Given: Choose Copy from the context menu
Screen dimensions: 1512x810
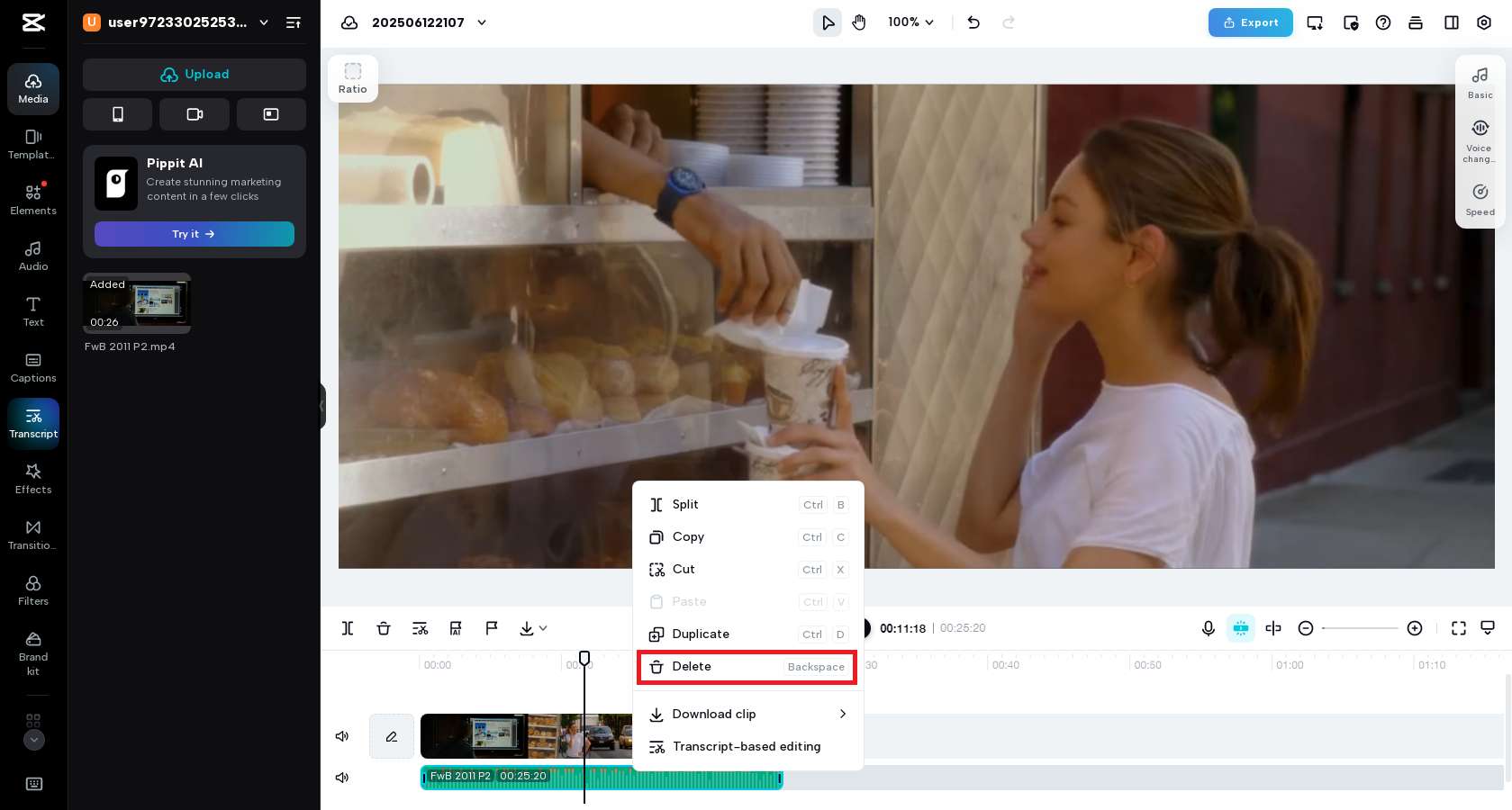Looking at the screenshot, I should point(748,537).
